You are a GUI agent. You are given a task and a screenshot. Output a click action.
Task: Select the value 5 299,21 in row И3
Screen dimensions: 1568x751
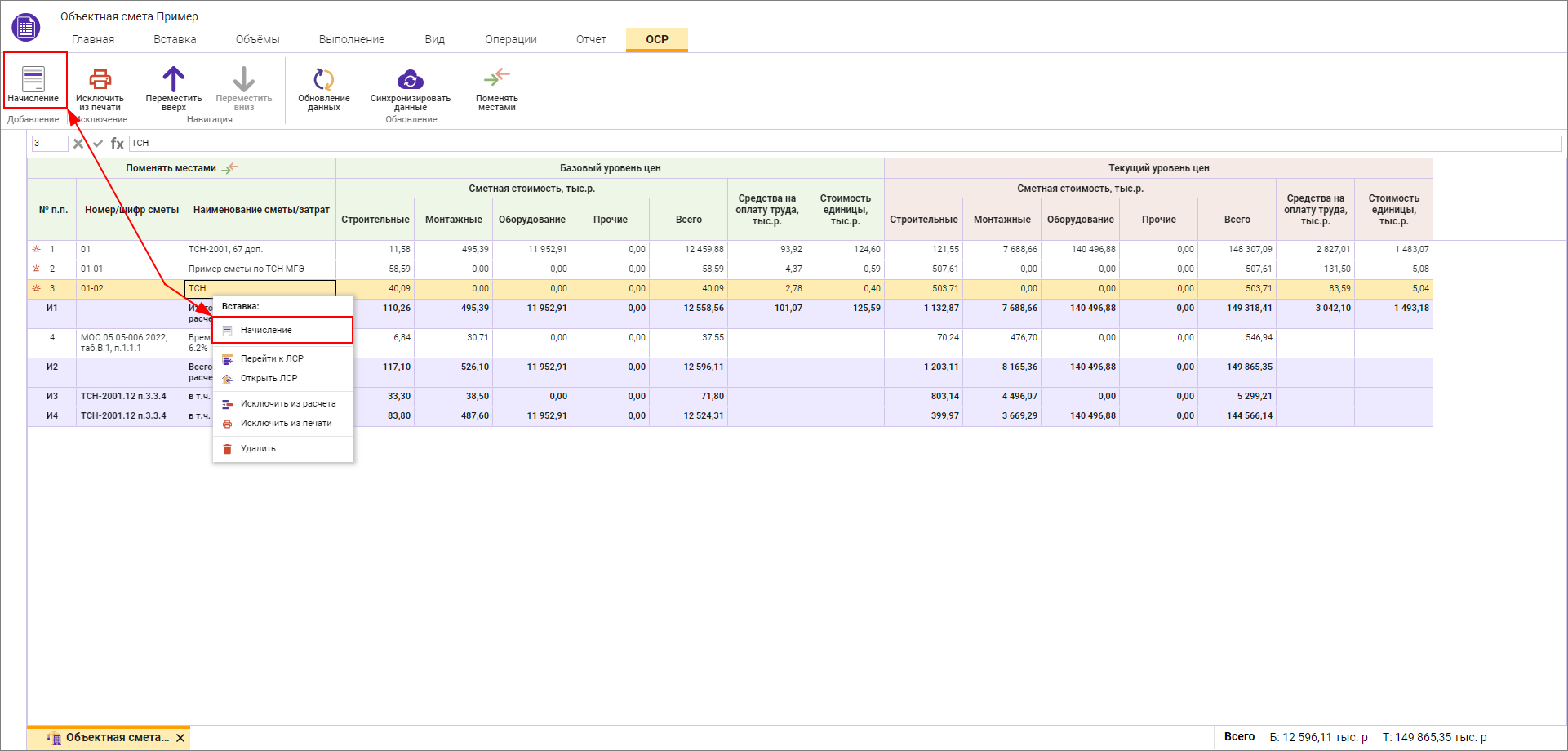(x=1237, y=396)
